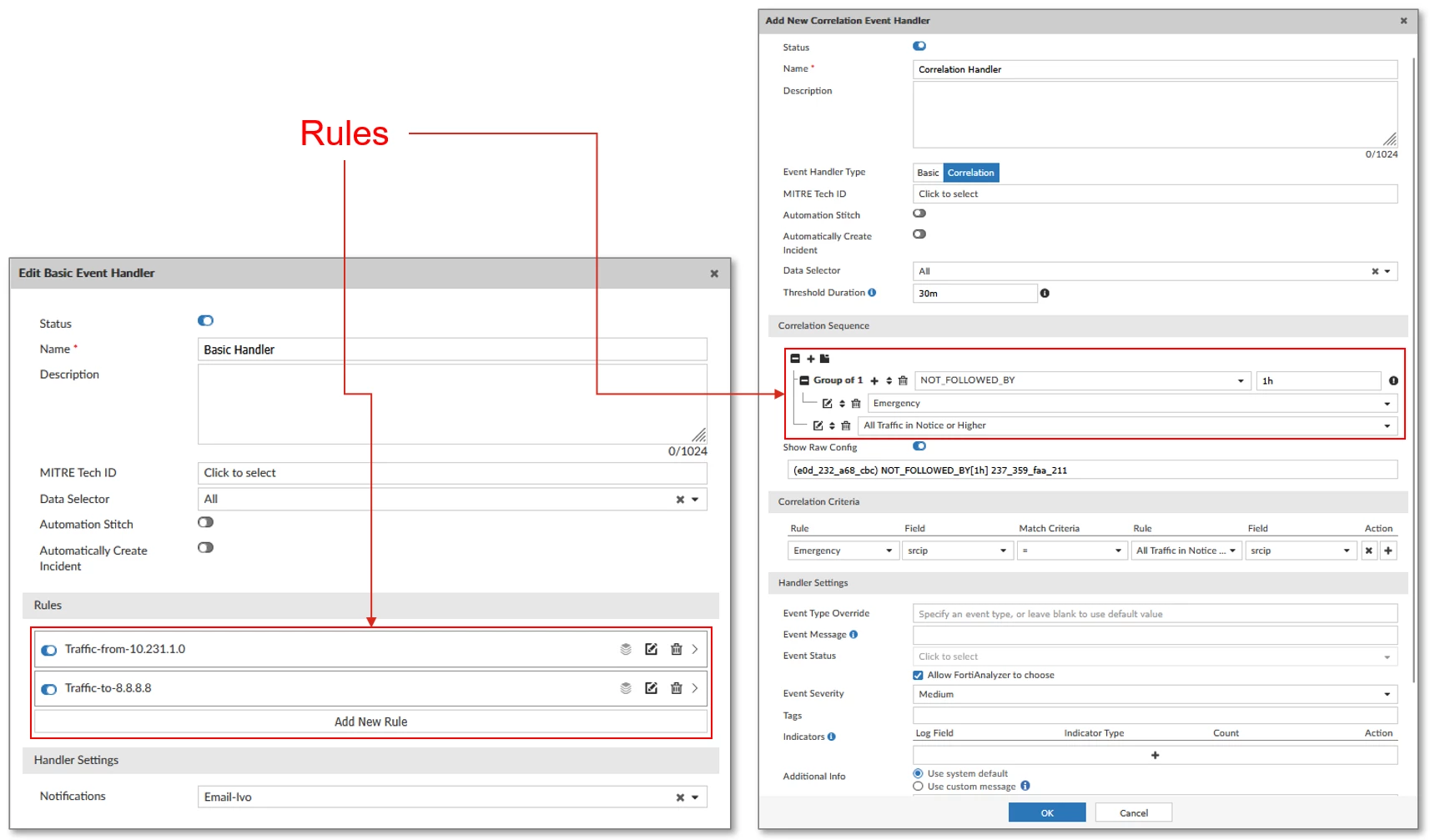Delete the Emergency sequence rule

coord(856,403)
